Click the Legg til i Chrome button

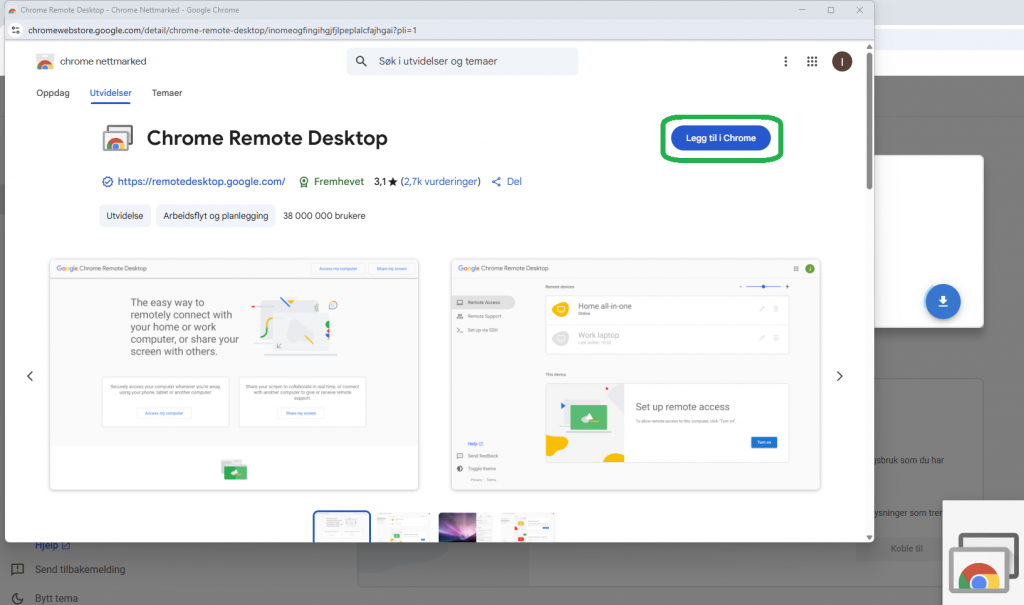click(x=721, y=138)
